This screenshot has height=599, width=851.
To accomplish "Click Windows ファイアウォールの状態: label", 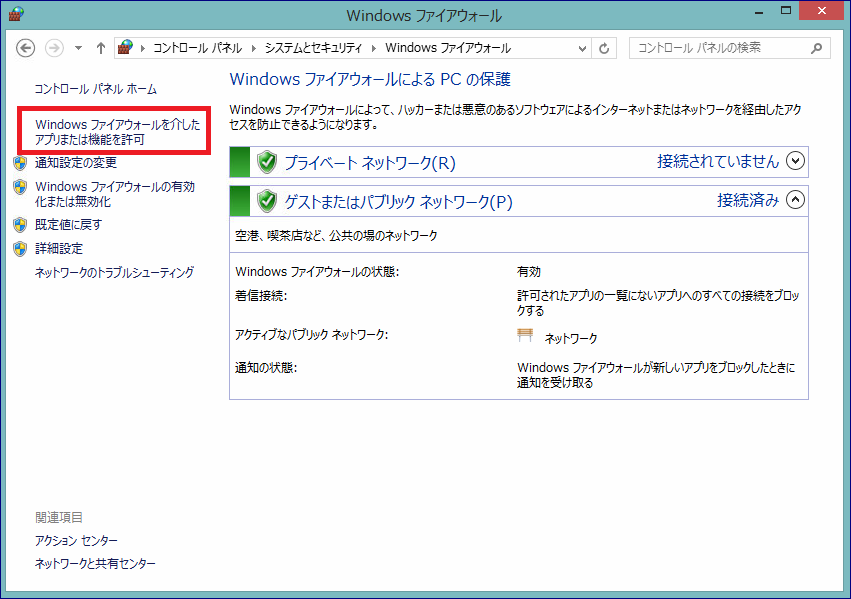I will [x=317, y=271].
